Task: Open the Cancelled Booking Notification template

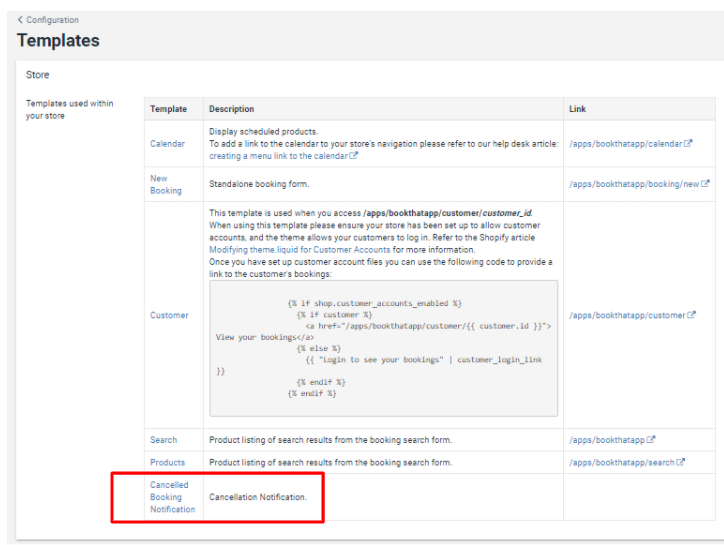Action: click(172, 497)
